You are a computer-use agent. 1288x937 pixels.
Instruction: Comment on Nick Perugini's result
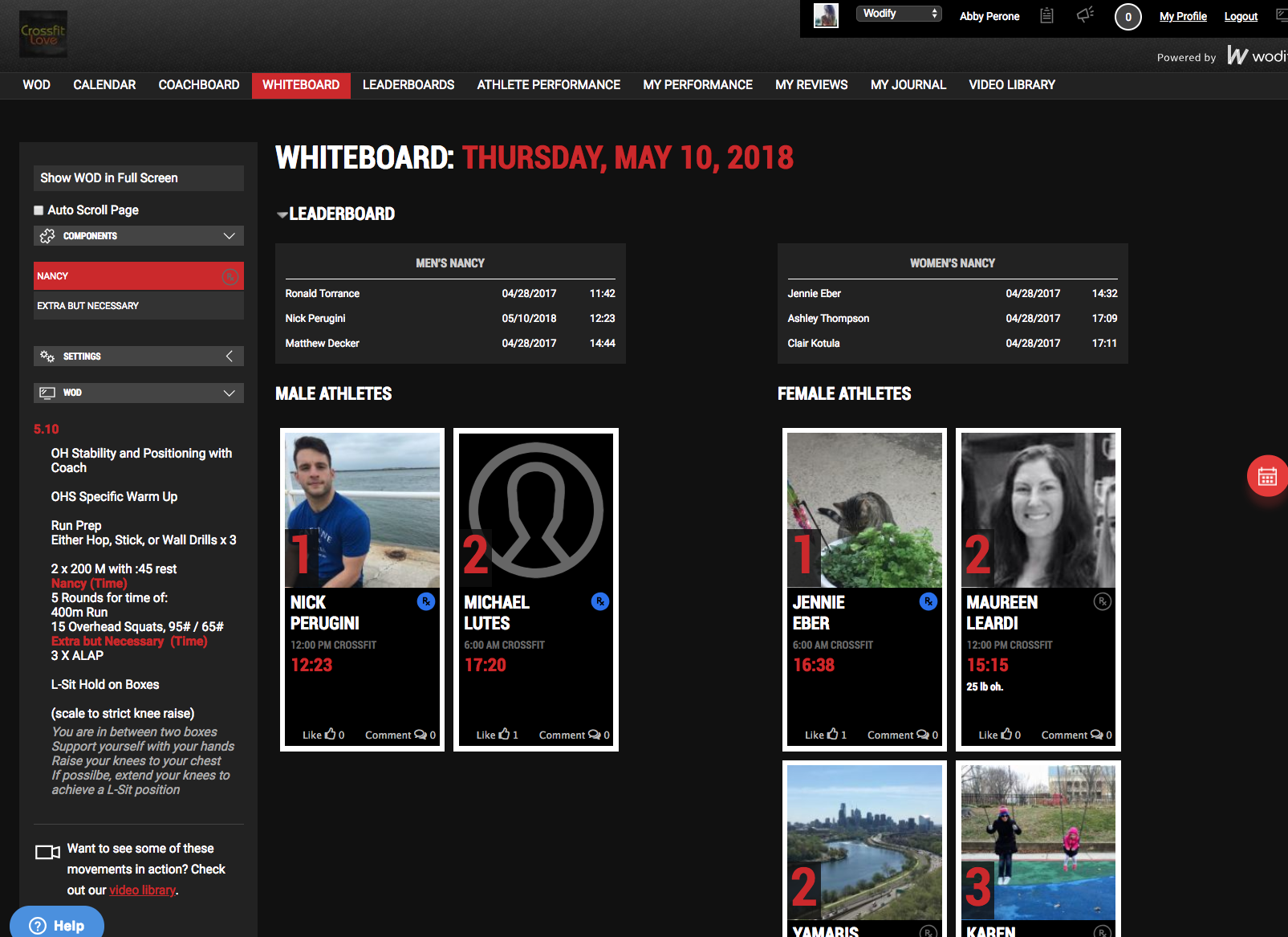tap(400, 735)
